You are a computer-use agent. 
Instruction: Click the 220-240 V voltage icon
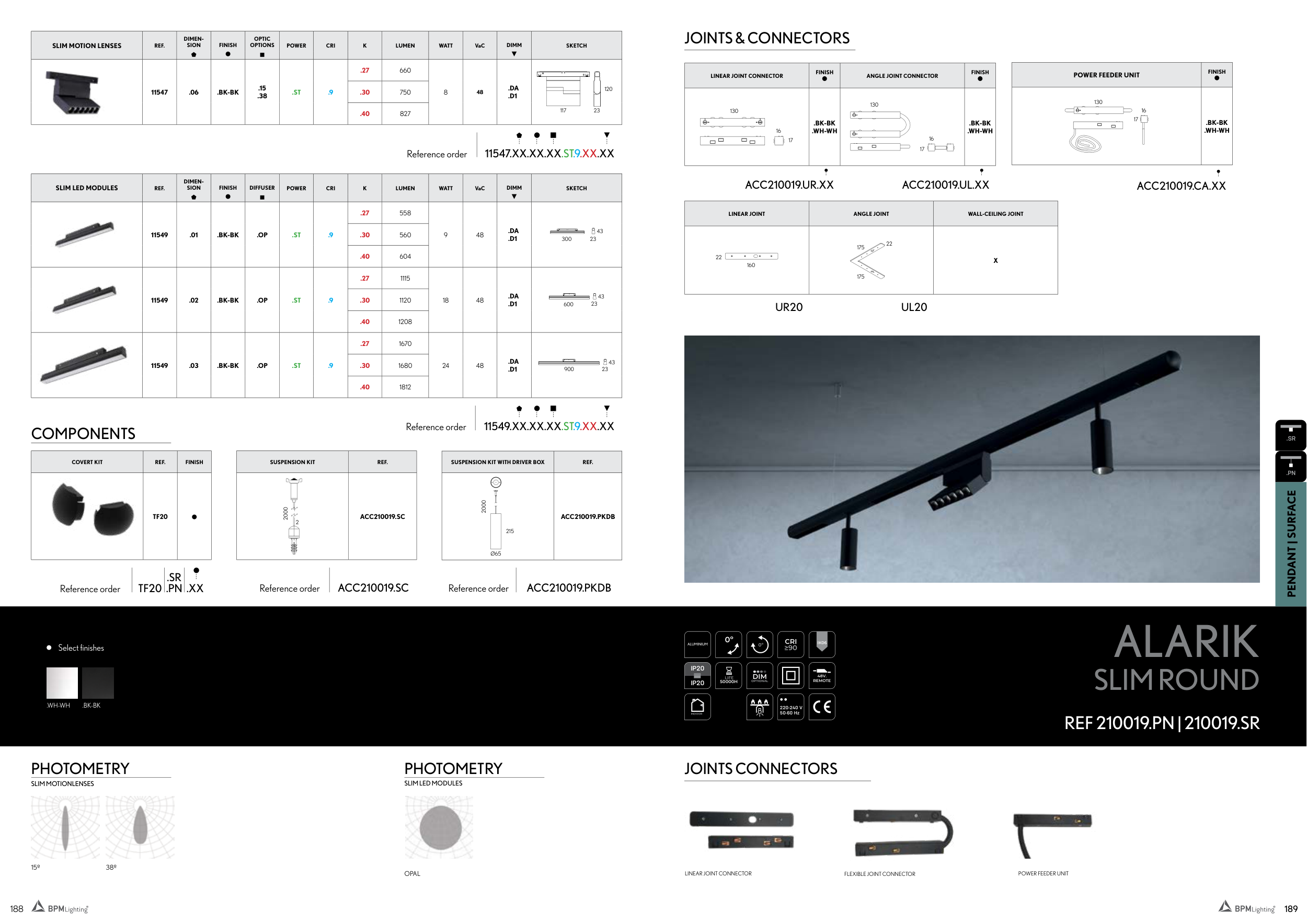790,707
